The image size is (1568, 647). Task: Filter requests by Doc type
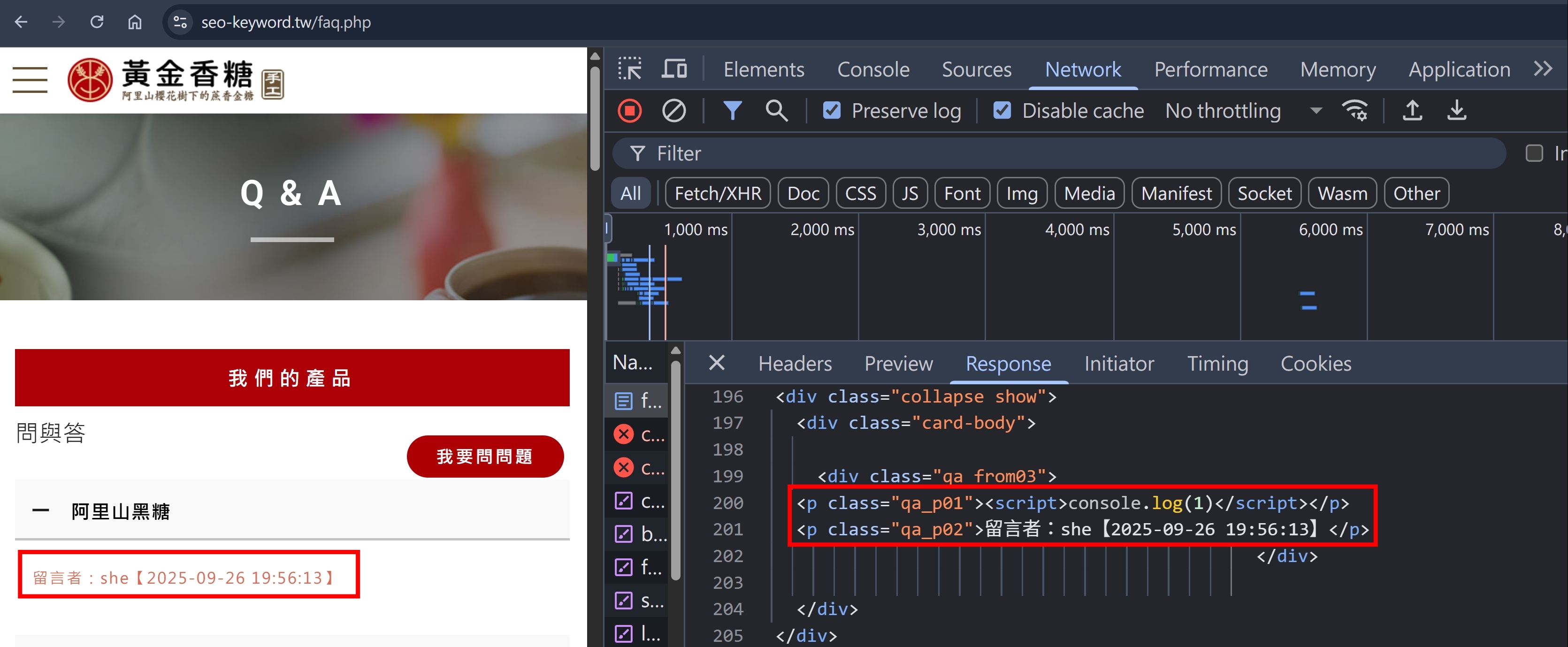point(803,193)
